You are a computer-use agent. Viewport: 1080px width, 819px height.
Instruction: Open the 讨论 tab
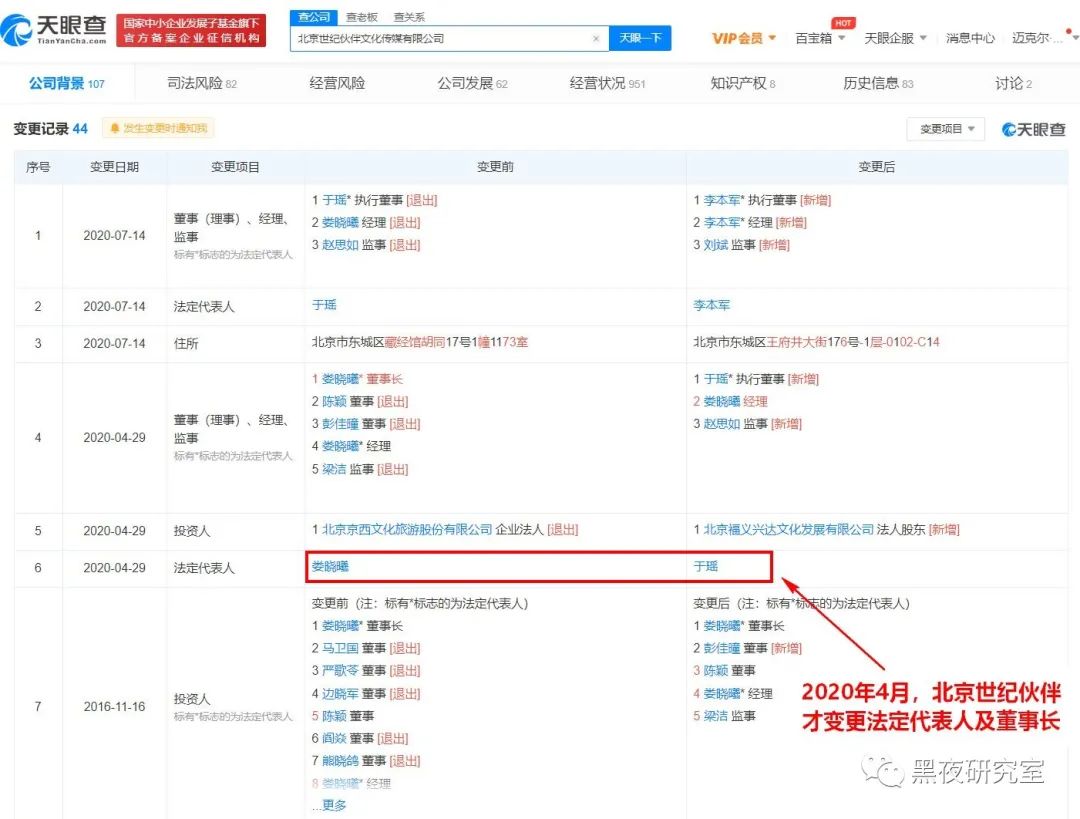(1013, 83)
